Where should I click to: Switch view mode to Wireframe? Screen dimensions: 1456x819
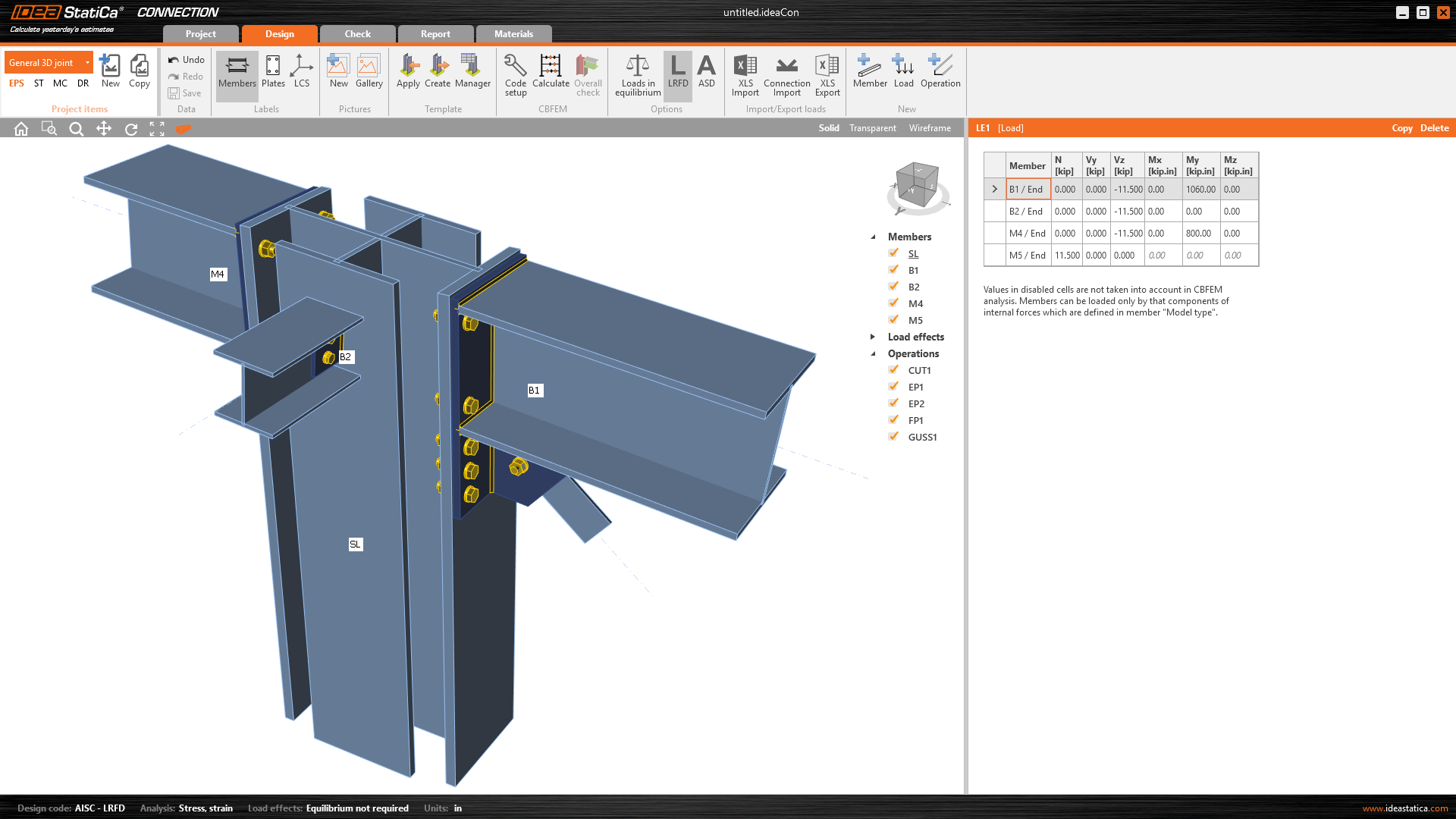tap(930, 128)
